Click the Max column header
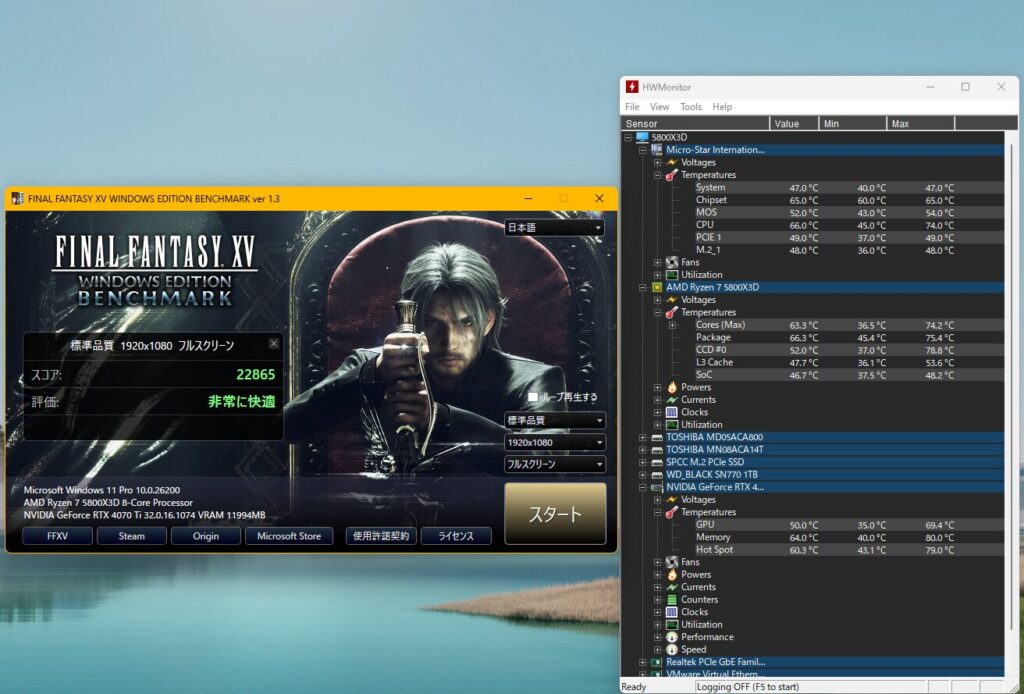 [920, 123]
